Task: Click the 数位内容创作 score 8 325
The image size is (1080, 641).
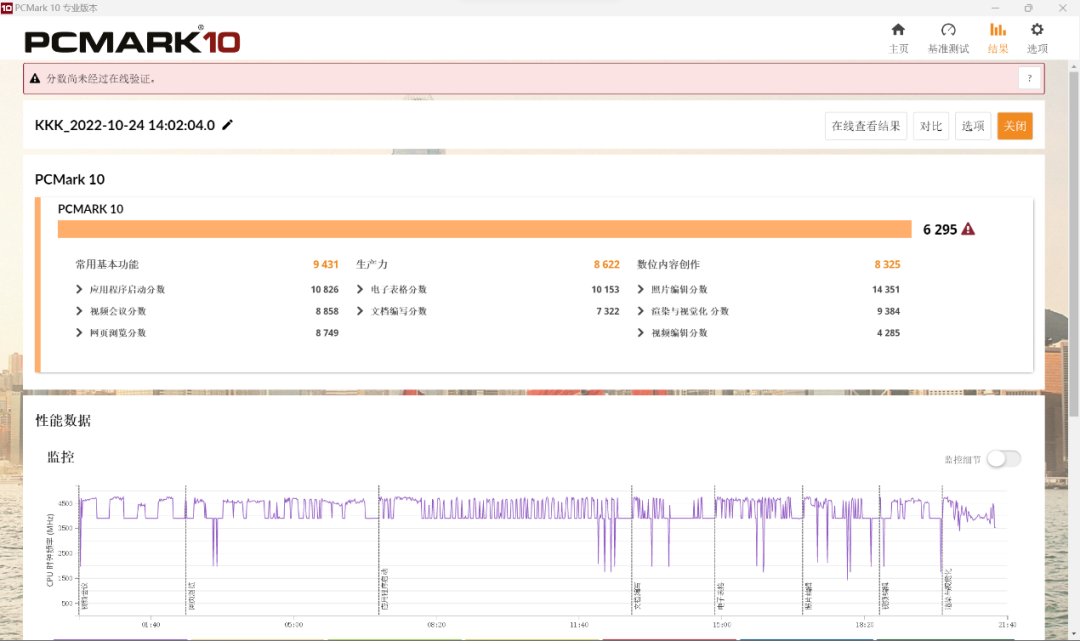Action: tap(887, 264)
